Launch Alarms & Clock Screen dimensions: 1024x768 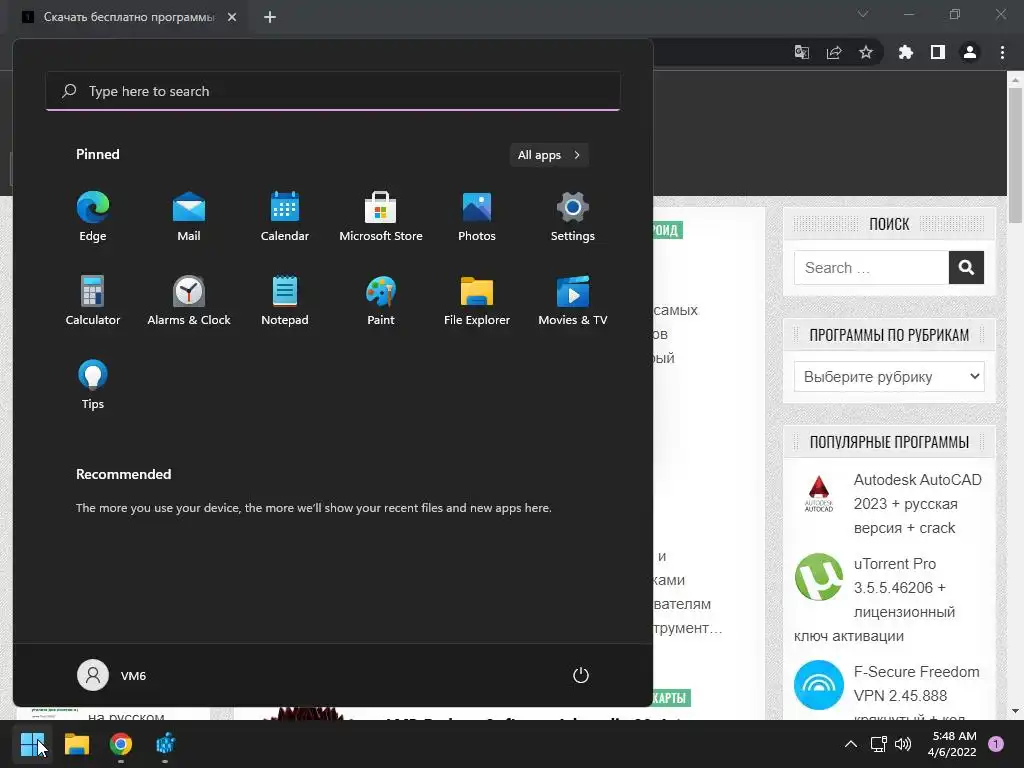click(189, 300)
